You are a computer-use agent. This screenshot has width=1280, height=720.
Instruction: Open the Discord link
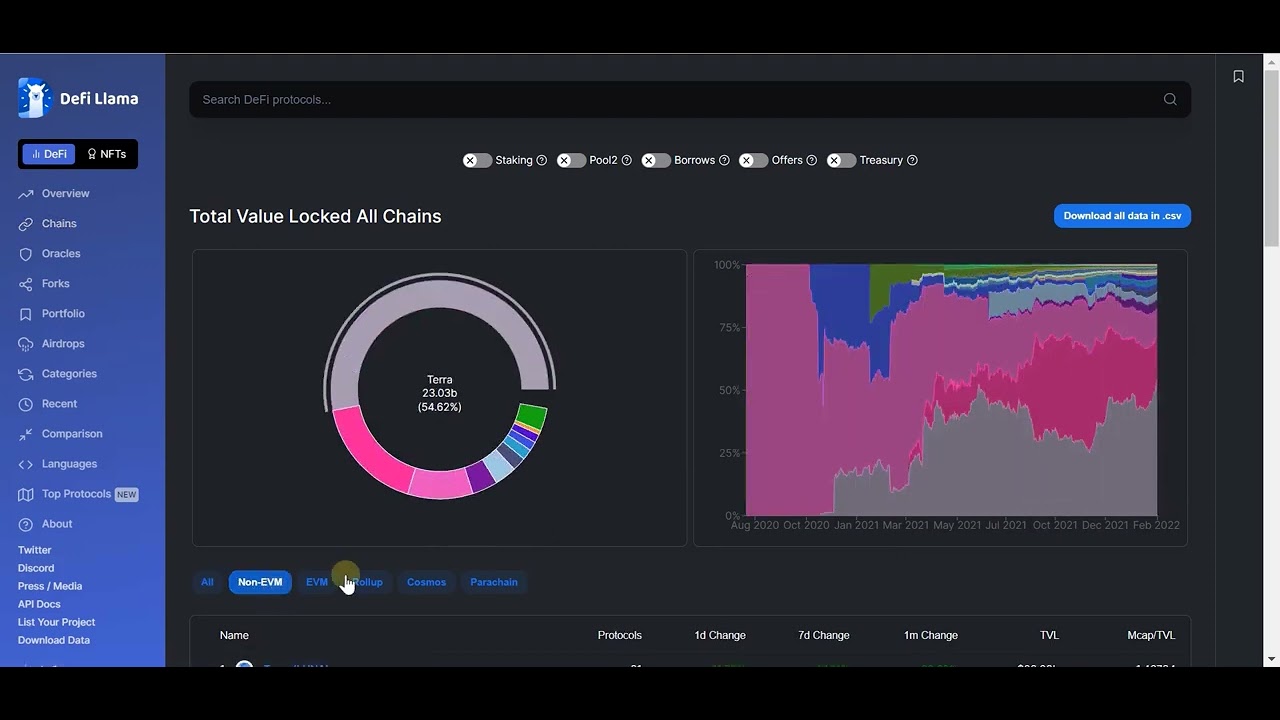point(36,568)
